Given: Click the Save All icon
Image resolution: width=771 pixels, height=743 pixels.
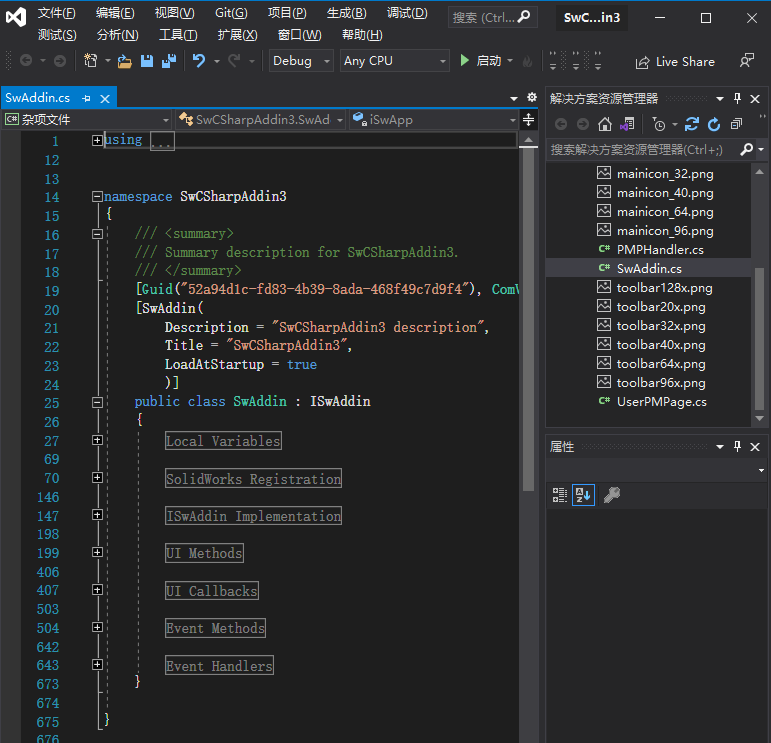Looking at the screenshot, I should click(169, 61).
